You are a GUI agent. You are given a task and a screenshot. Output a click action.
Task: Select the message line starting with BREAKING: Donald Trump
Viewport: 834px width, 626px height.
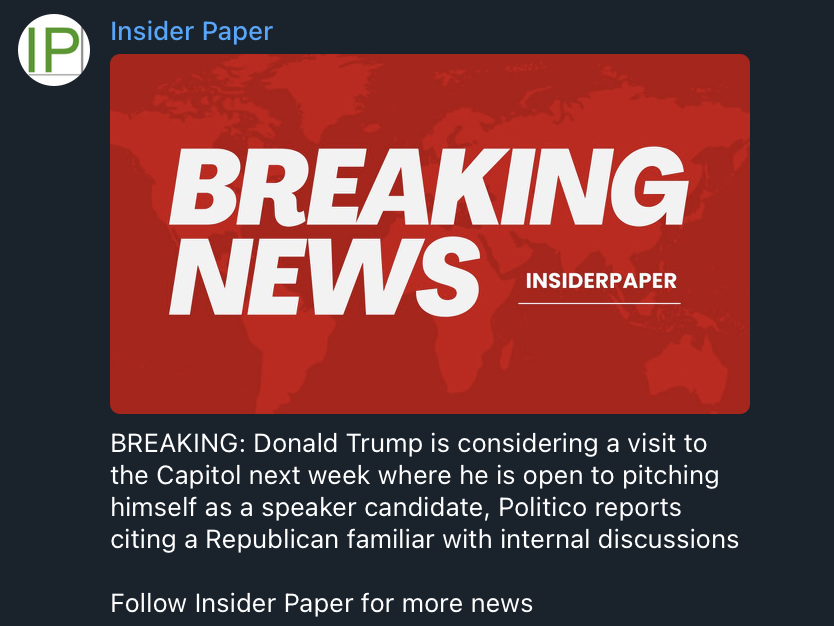point(408,444)
